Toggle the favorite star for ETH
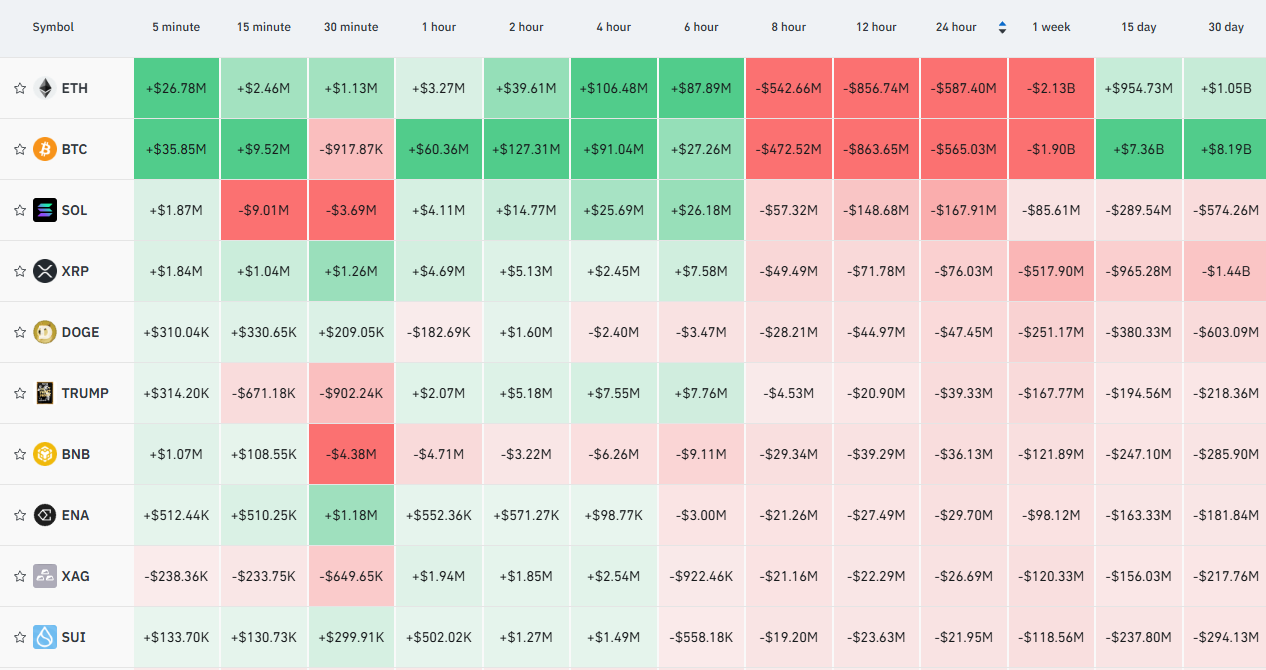 [19, 88]
